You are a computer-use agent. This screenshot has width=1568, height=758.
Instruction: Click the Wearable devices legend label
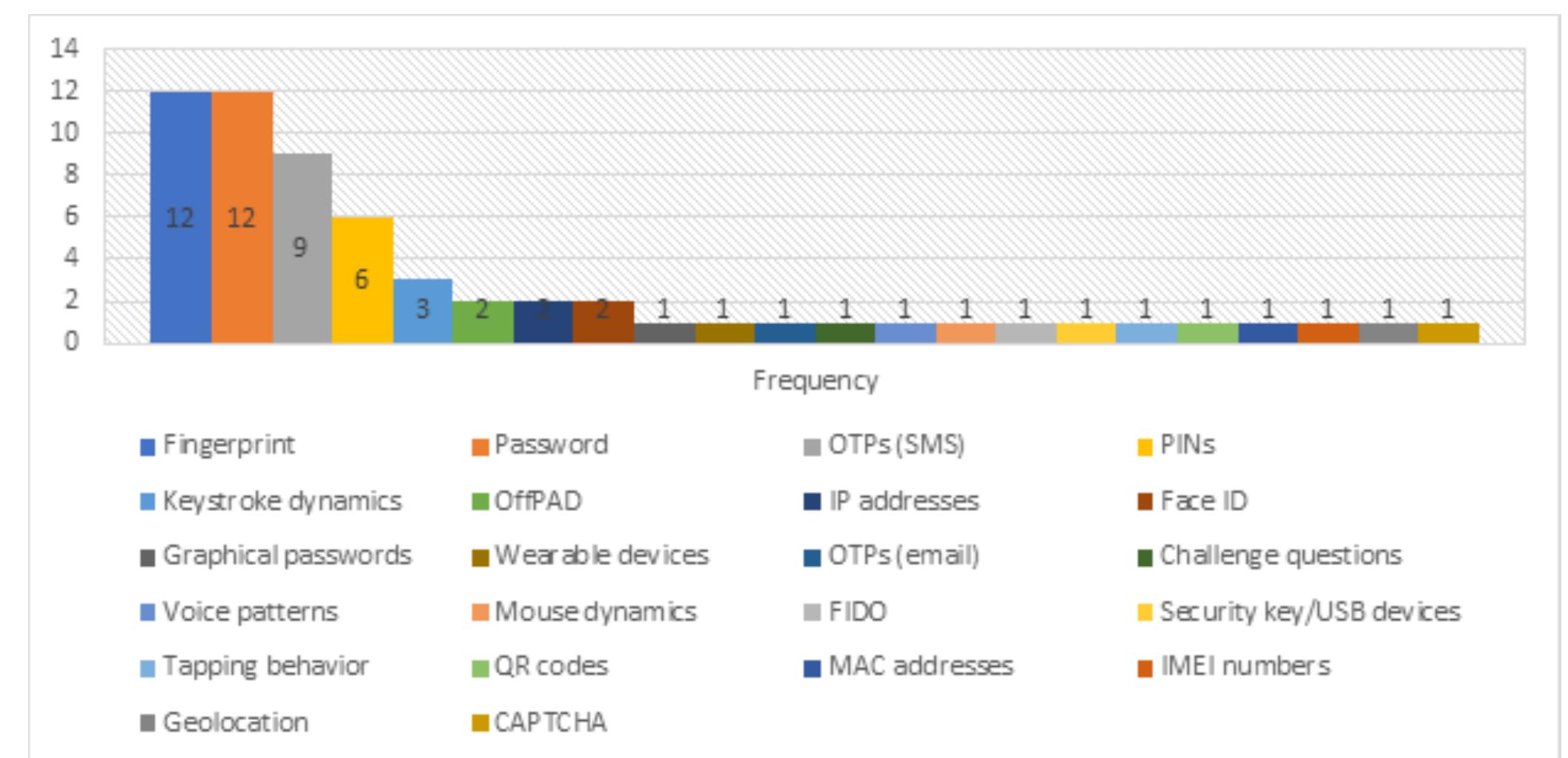tap(601, 556)
